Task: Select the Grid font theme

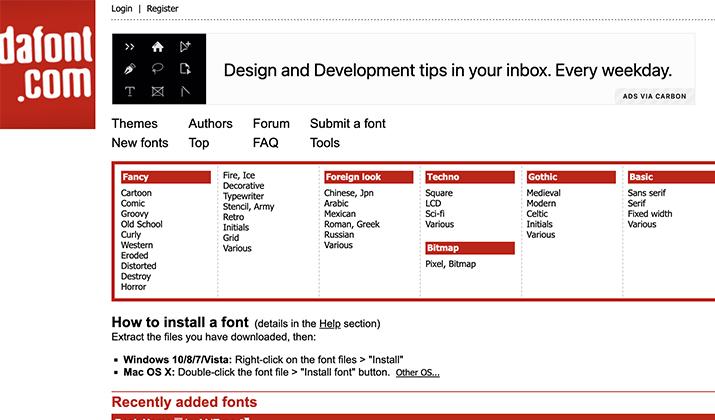Action: (x=231, y=238)
